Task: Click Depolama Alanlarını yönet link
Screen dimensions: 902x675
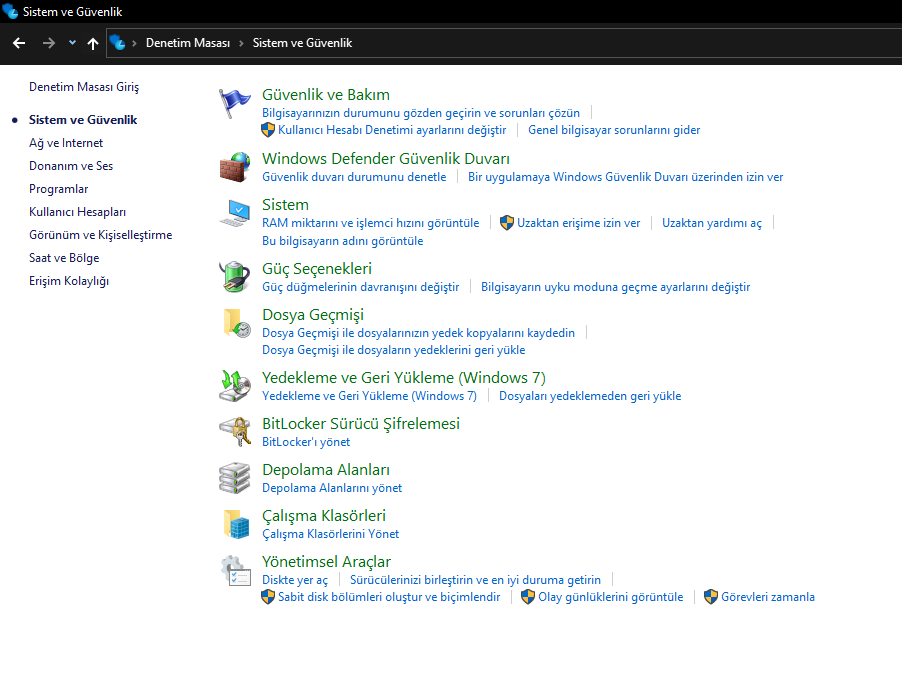Action: point(332,488)
